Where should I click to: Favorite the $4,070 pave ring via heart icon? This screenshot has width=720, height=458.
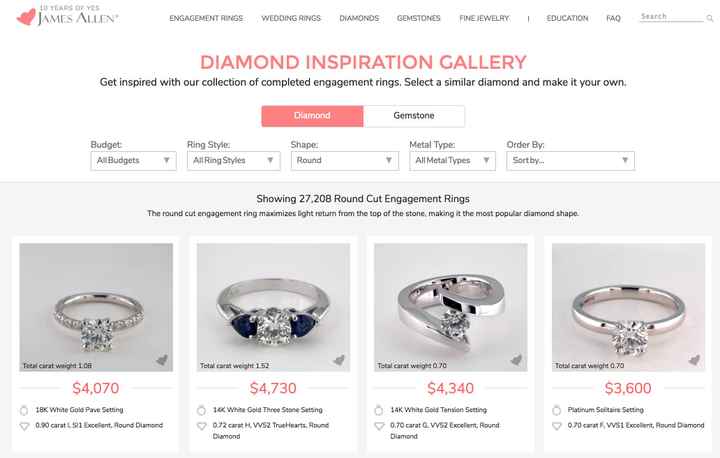pos(162,361)
